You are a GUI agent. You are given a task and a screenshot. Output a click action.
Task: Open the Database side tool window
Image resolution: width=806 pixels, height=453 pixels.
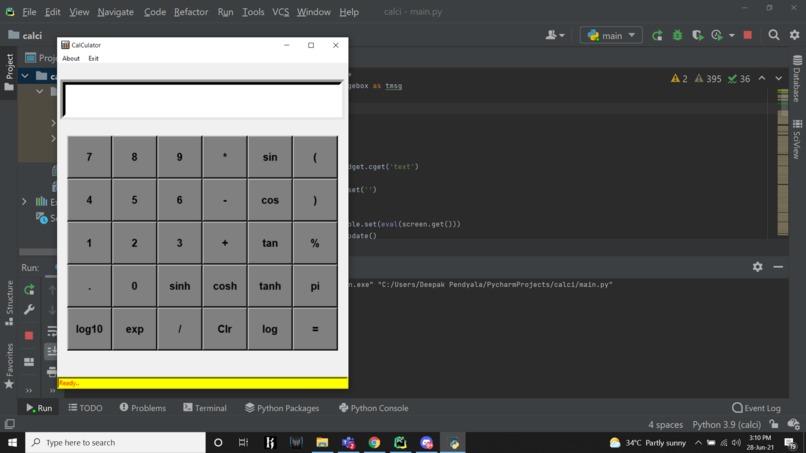797,78
